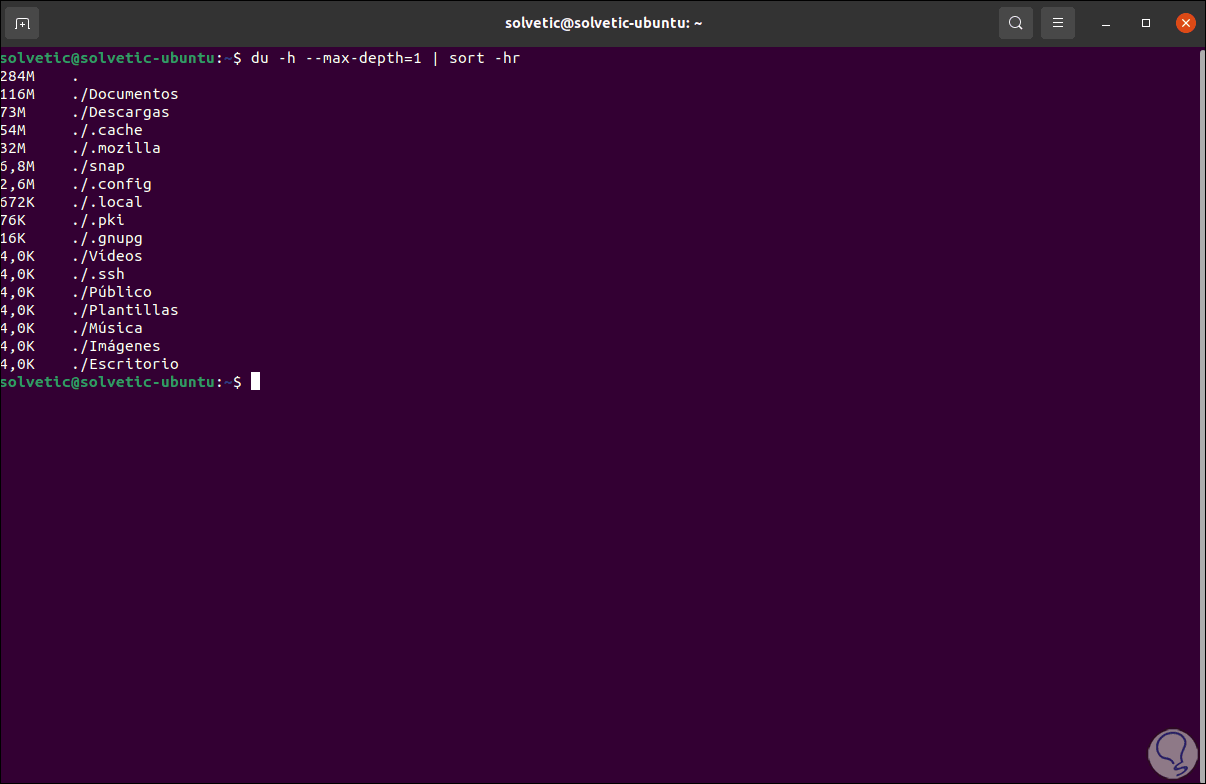Close the terminal window
Image resolution: width=1206 pixels, height=784 pixels.
point(1185,23)
